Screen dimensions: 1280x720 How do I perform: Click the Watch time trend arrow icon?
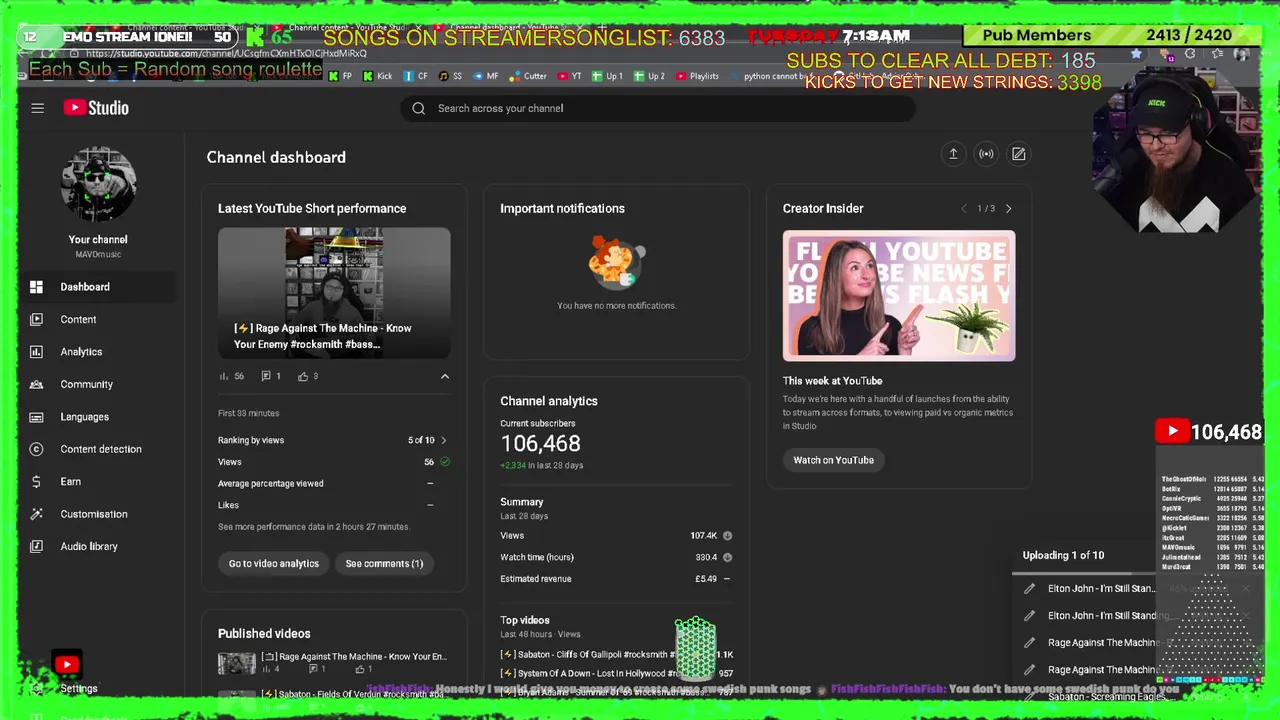(727, 557)
